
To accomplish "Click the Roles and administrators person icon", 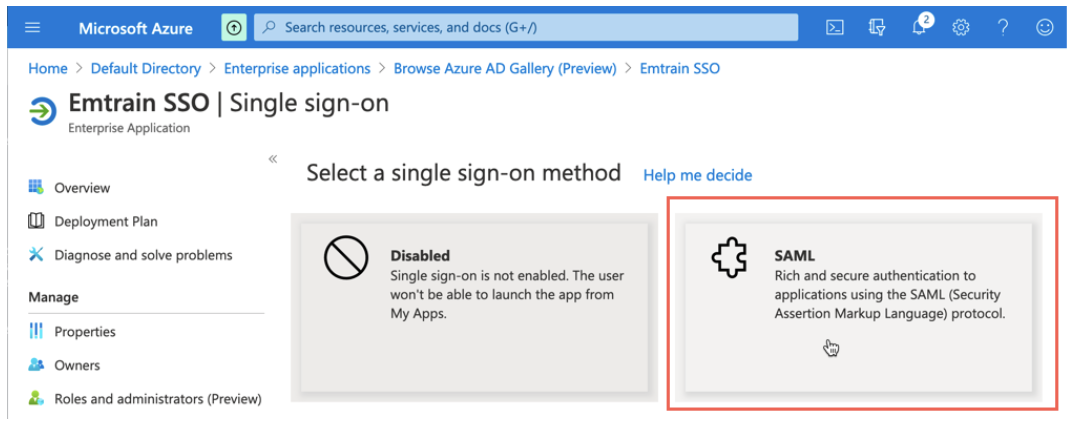I will point(36,398).
